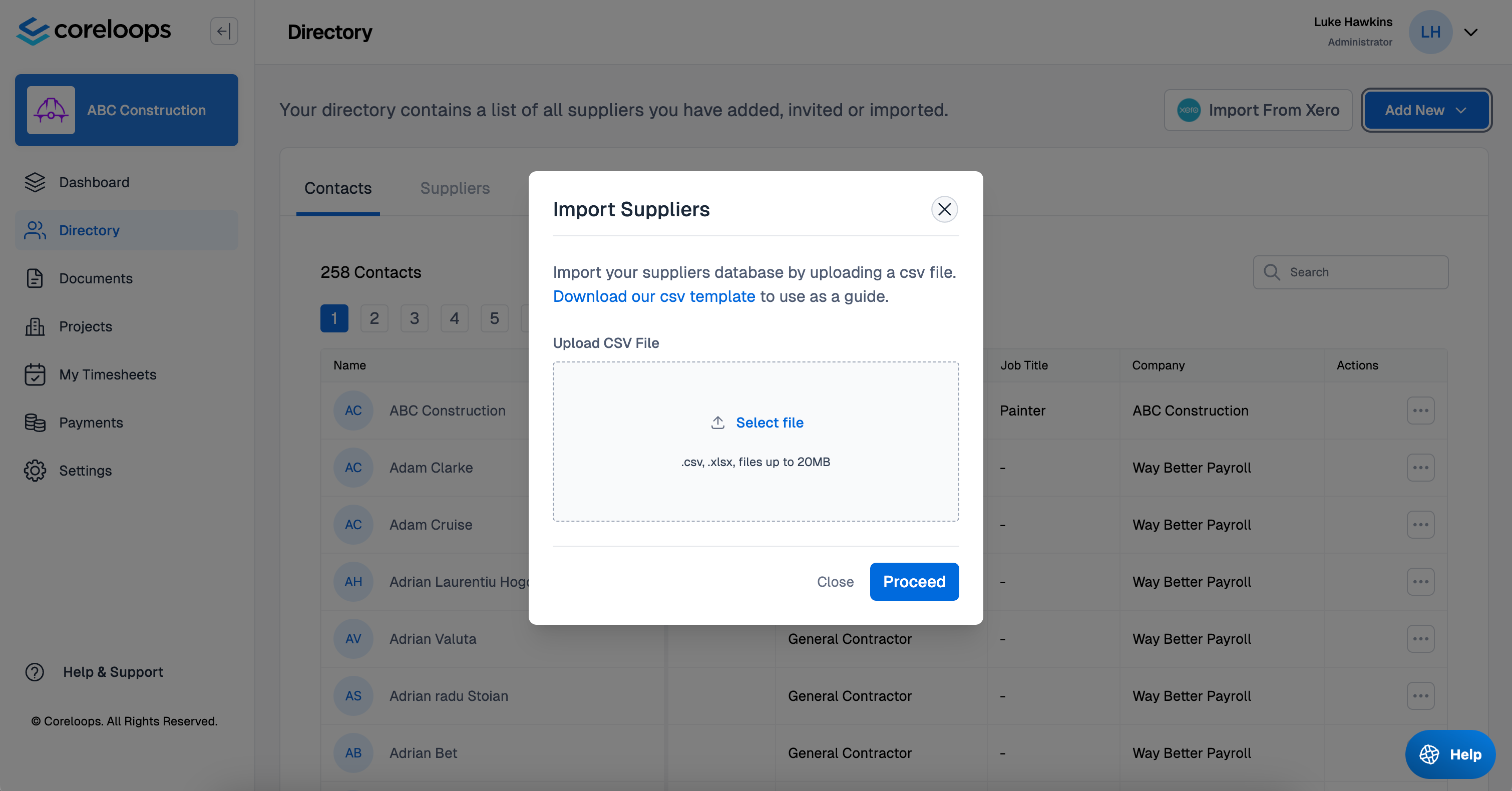Close the Import Suppliers dialog with X

coord(944,209)
